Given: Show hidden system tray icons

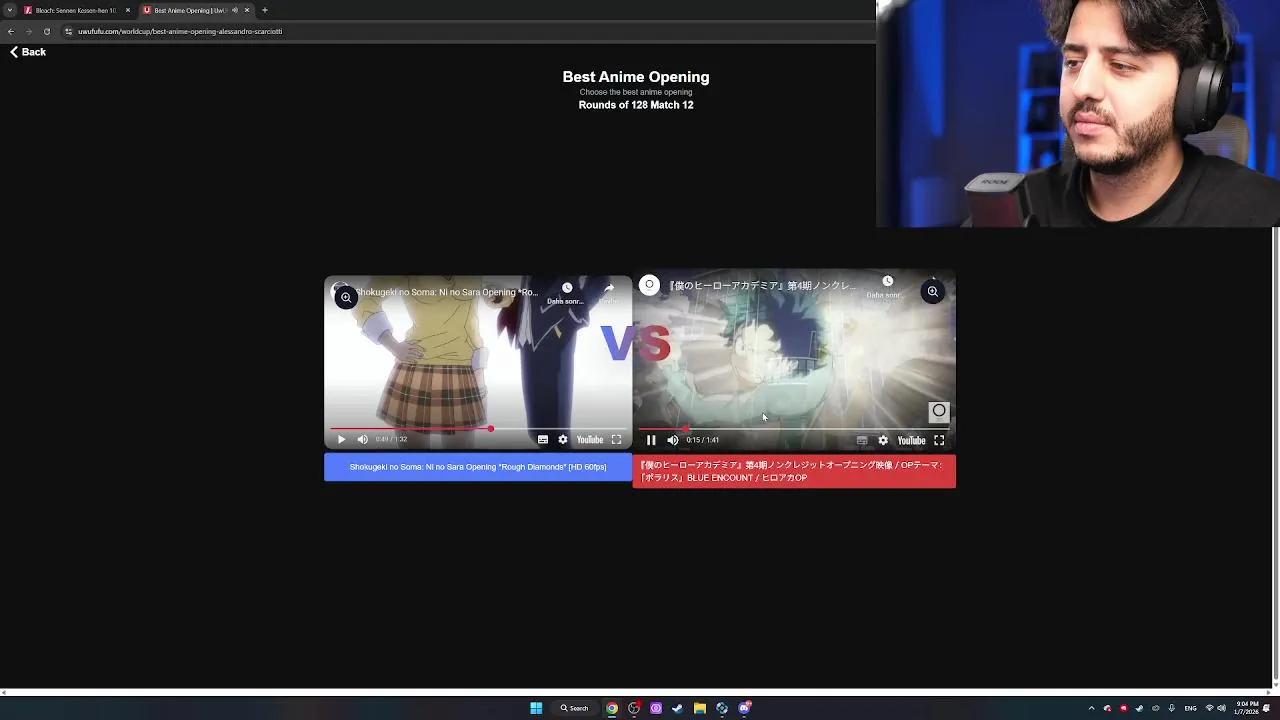Looking at the screenshot, I should click(x=1091, y=708).
